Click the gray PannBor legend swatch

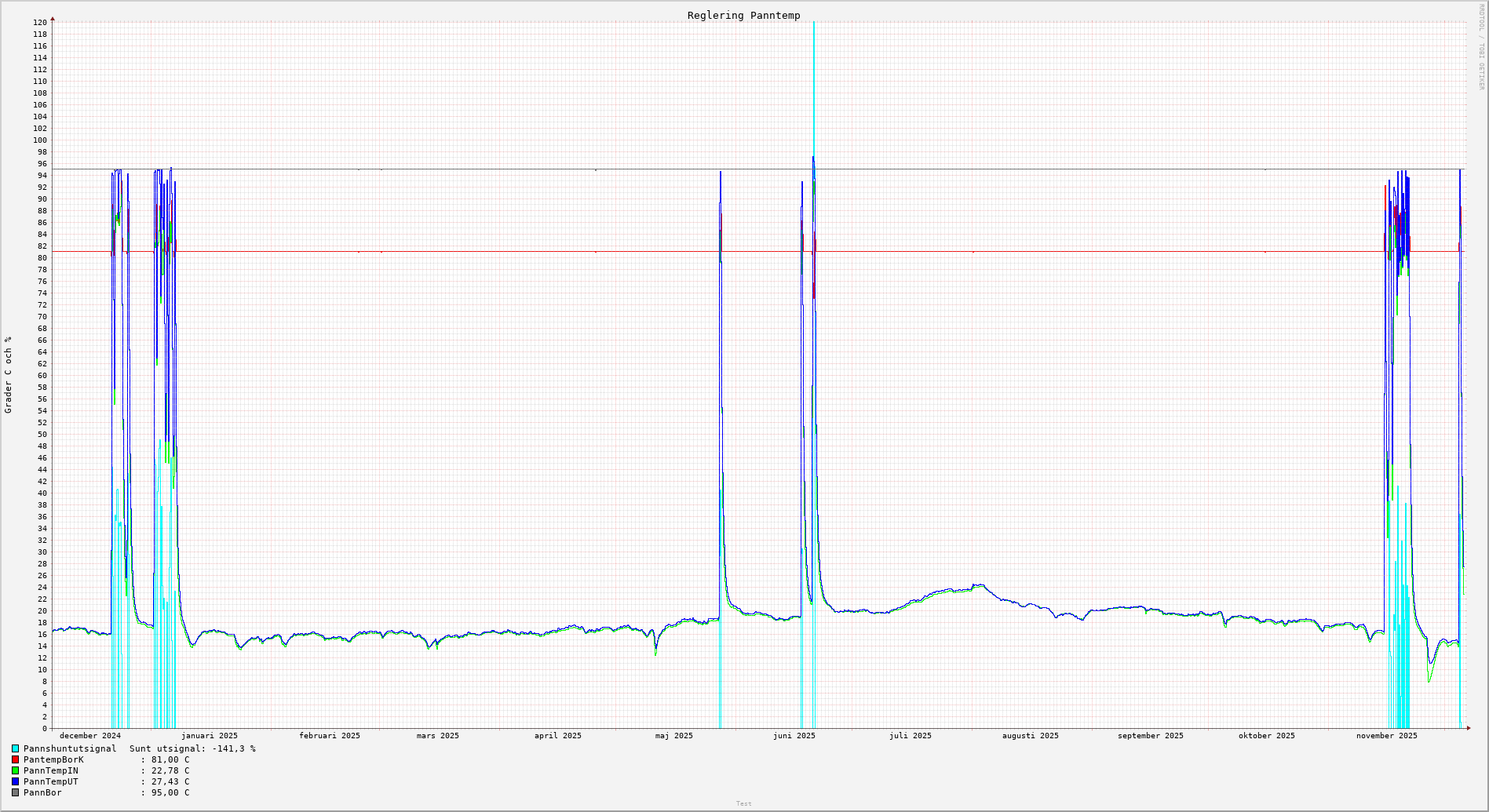point(15,793)
